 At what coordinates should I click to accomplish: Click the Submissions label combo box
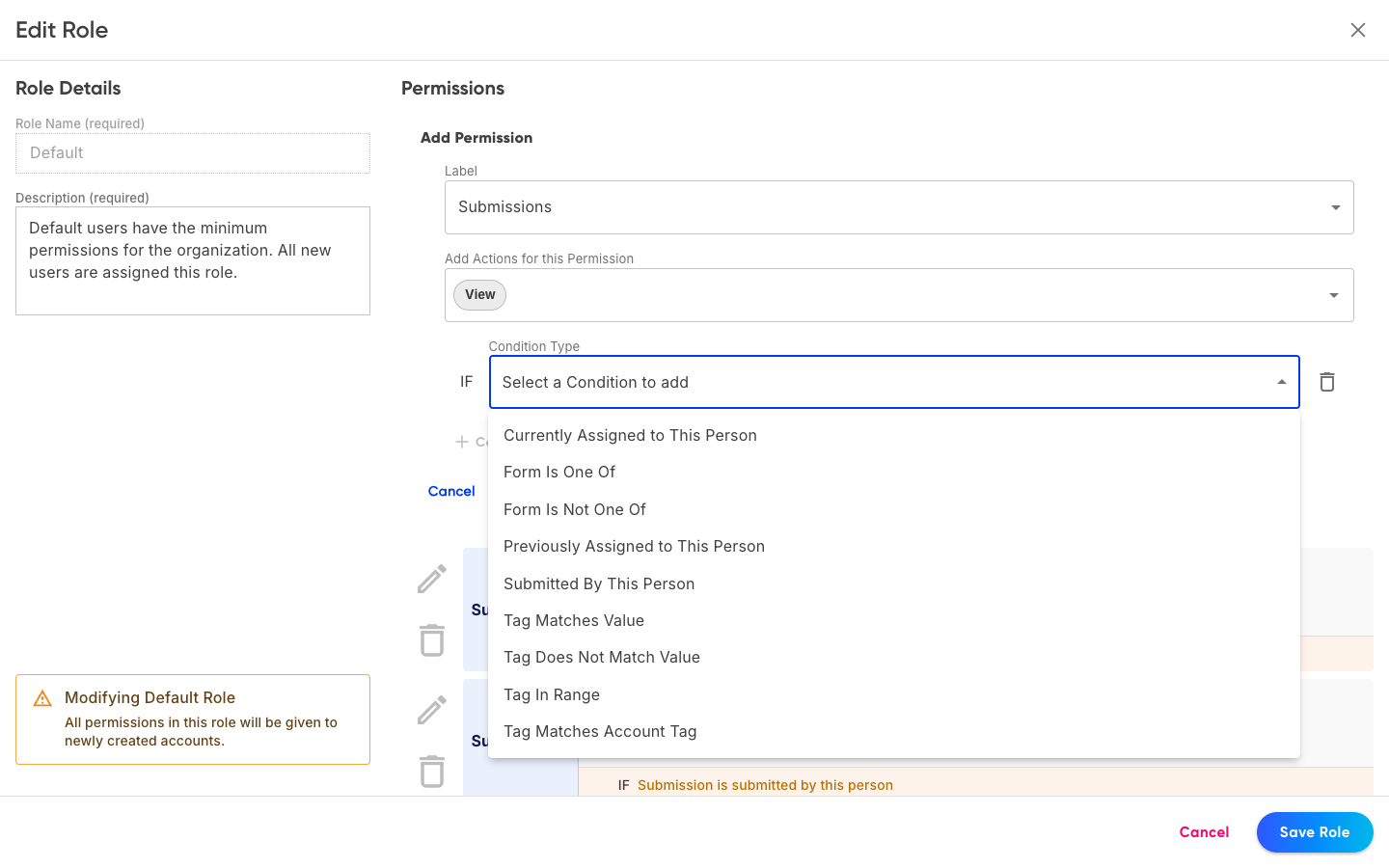tap(899, 207)
